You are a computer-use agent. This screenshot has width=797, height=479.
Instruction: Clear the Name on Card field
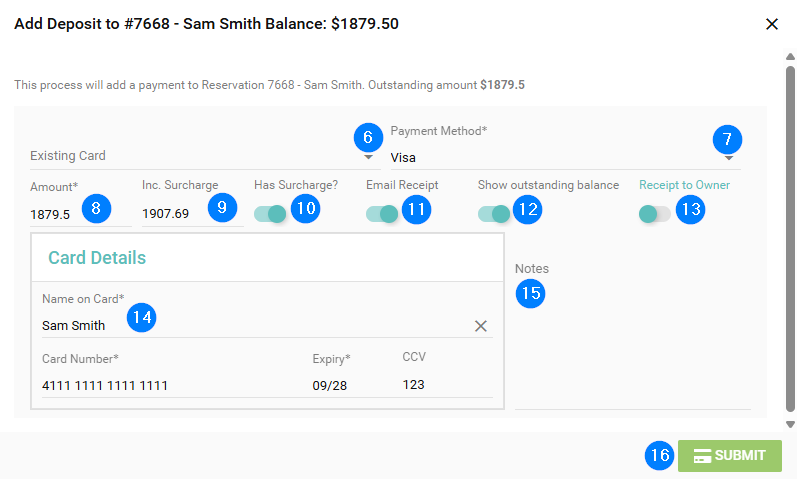click(480, 326)
